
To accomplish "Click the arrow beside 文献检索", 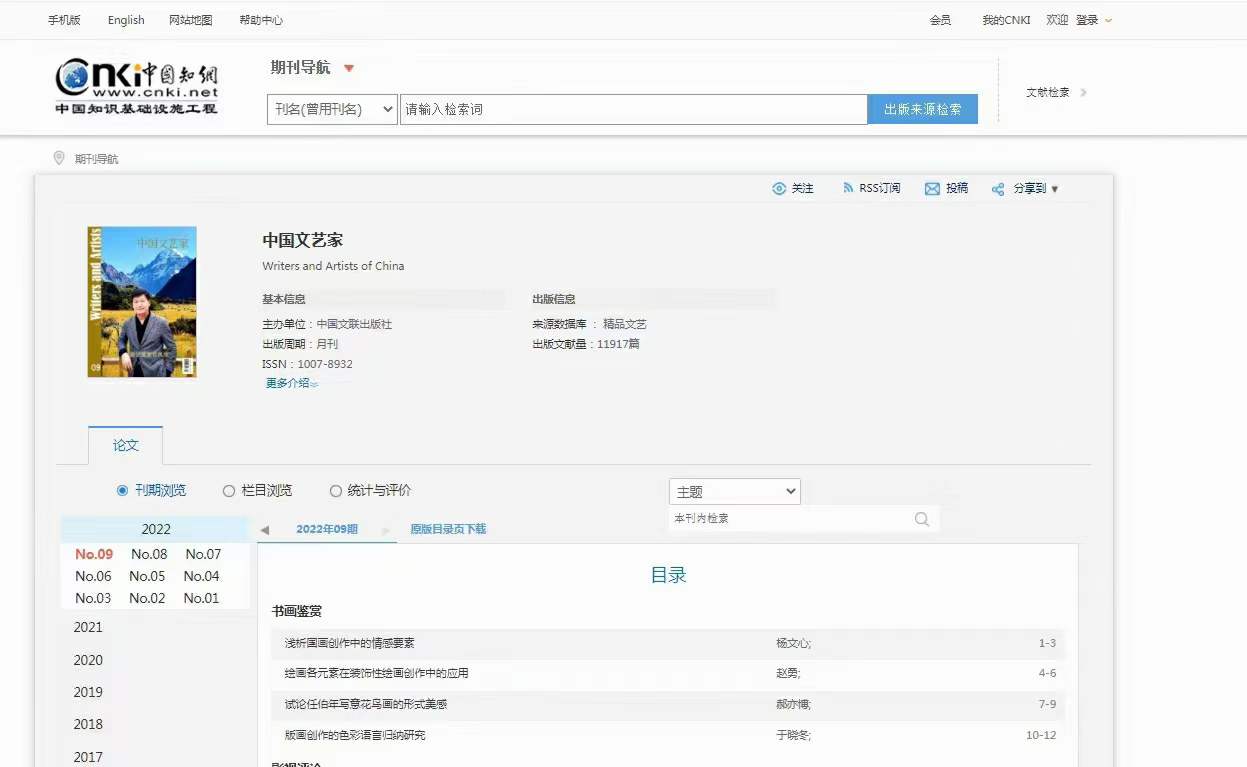I will click(1084, 92).
